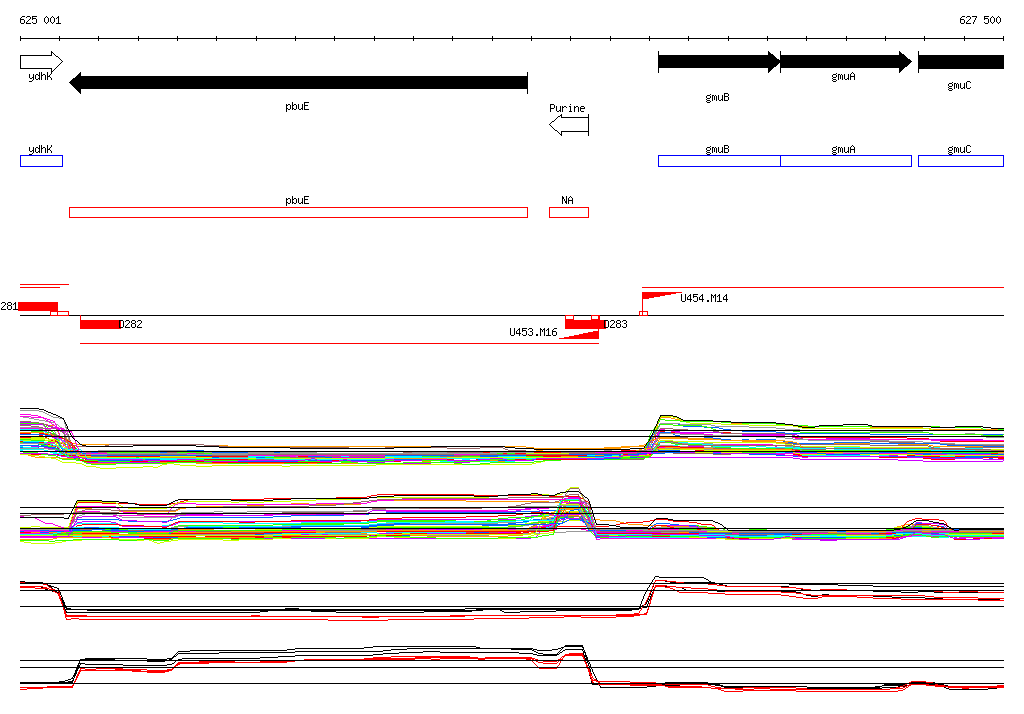Screen dimensions: 1024x714
Task: Click the gmuC black gene bar
Action: click(961, 62)
